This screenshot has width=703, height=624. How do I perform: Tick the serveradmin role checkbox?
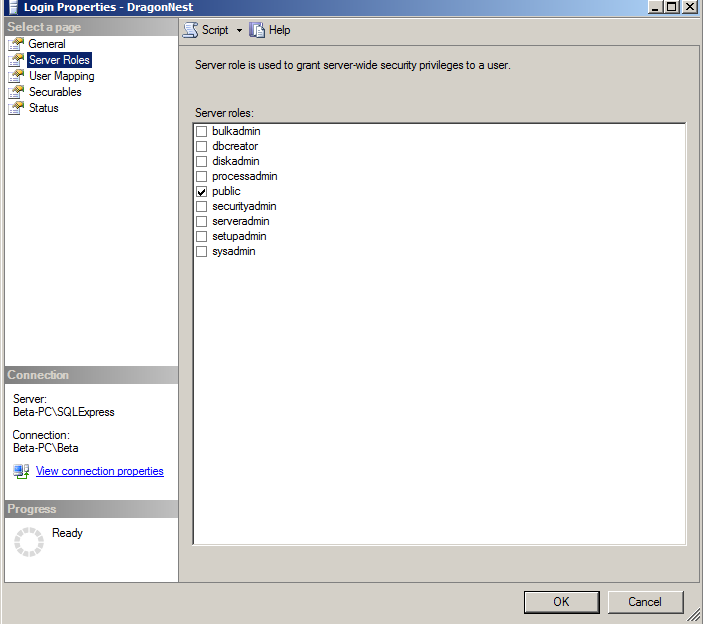point(202,221)
